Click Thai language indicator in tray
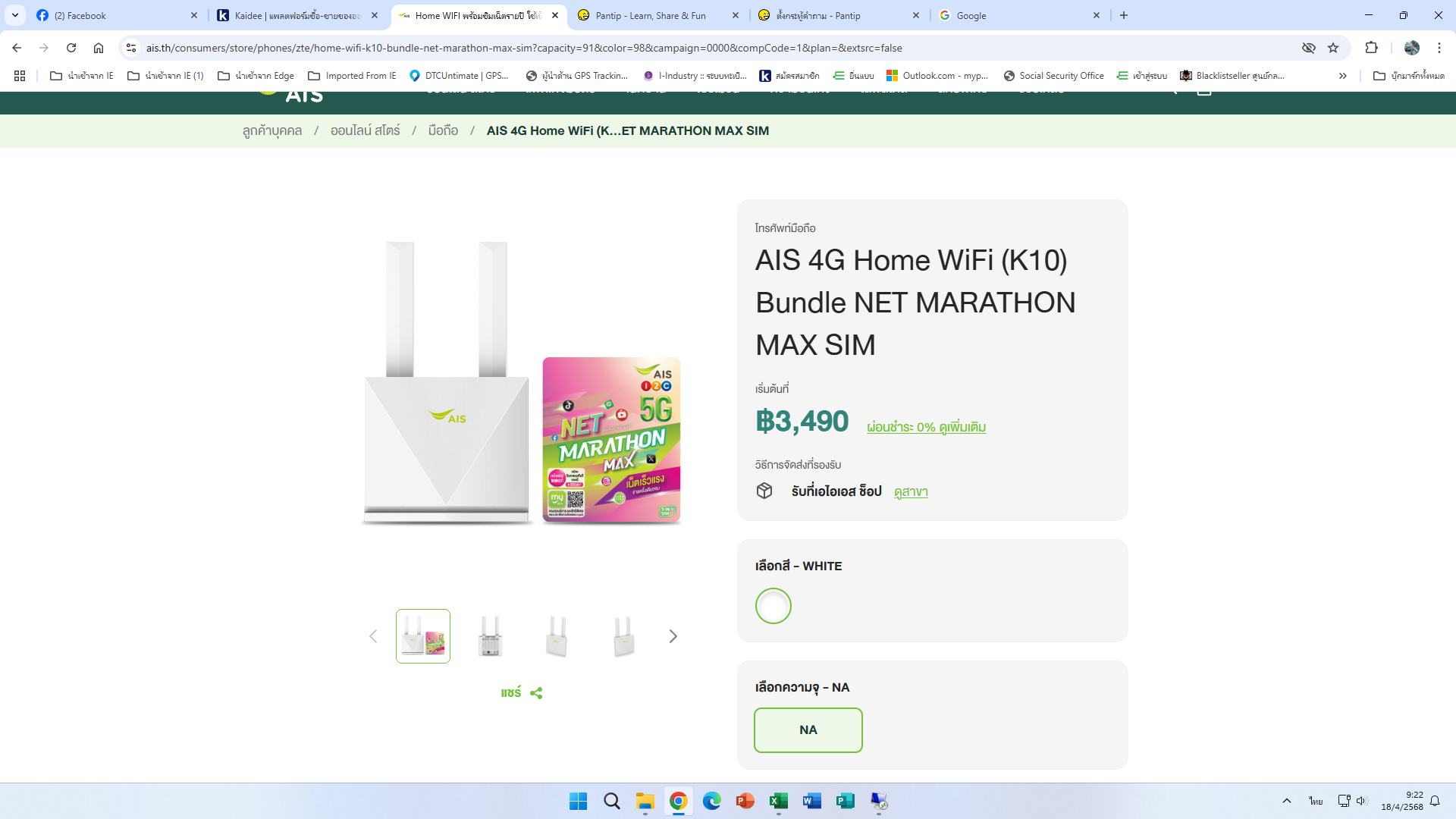 coord(1316,801)
